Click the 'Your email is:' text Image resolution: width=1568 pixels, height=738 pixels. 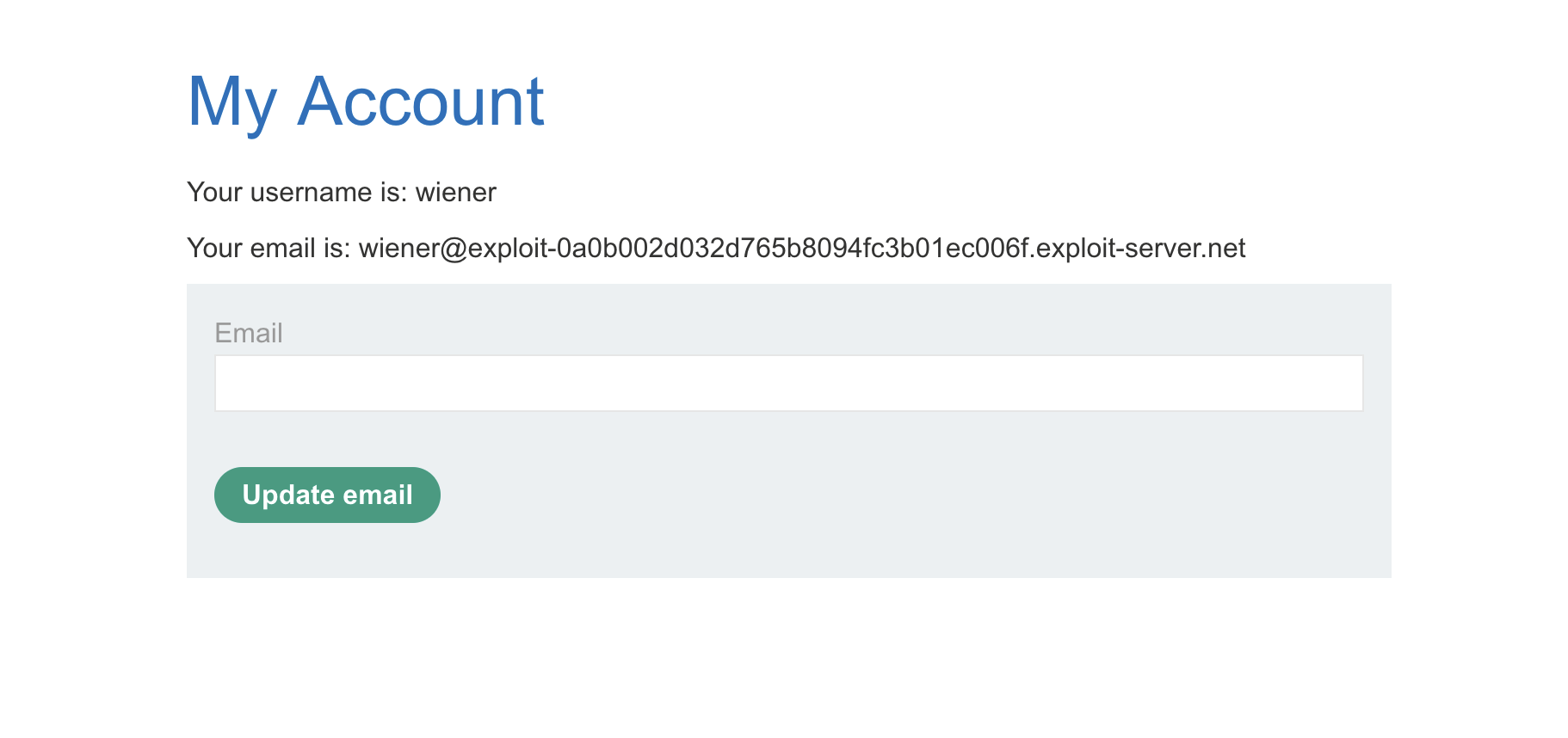point(269,248)
